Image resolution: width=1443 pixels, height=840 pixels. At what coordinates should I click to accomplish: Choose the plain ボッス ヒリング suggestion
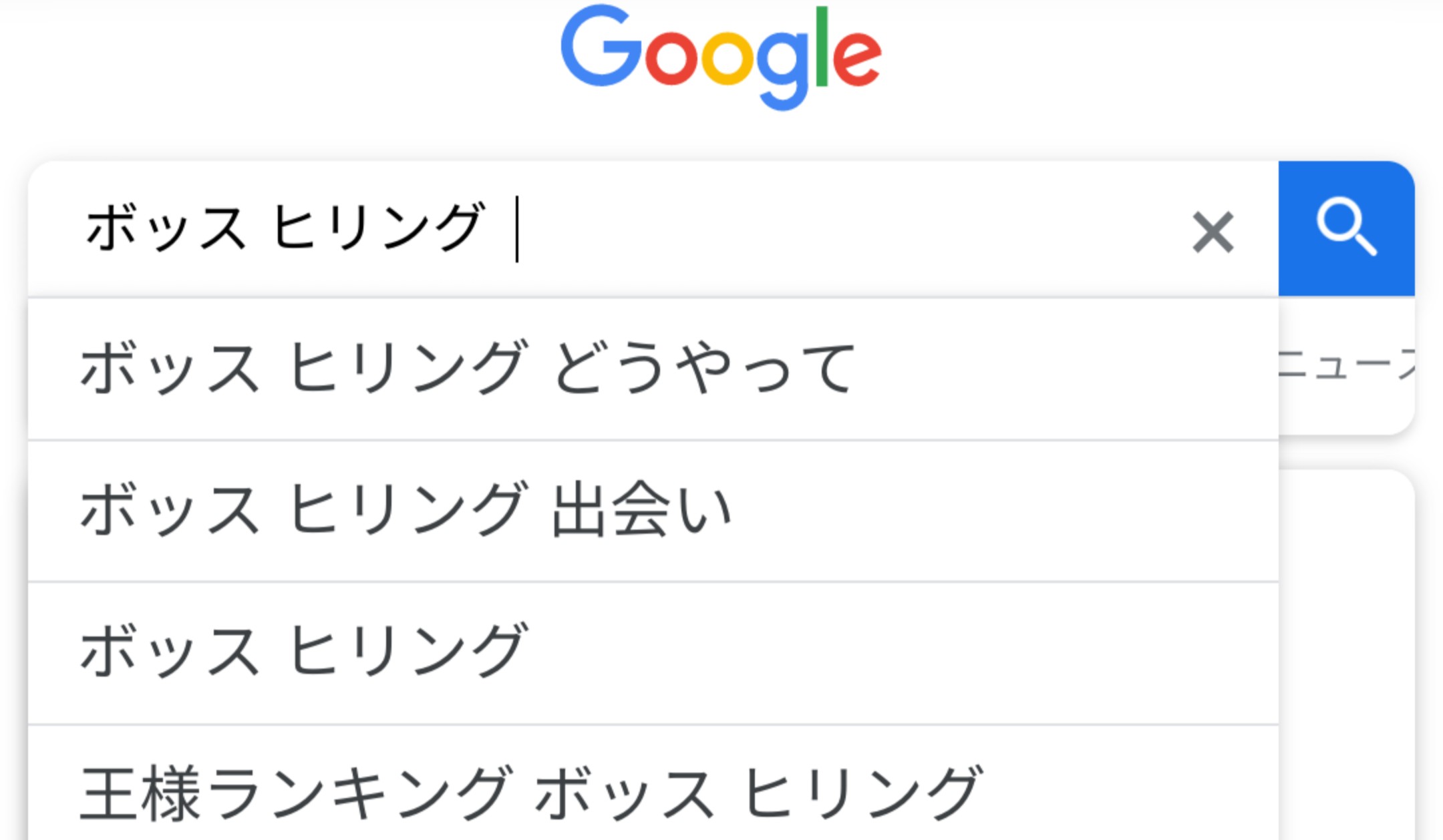pos(304,652)
